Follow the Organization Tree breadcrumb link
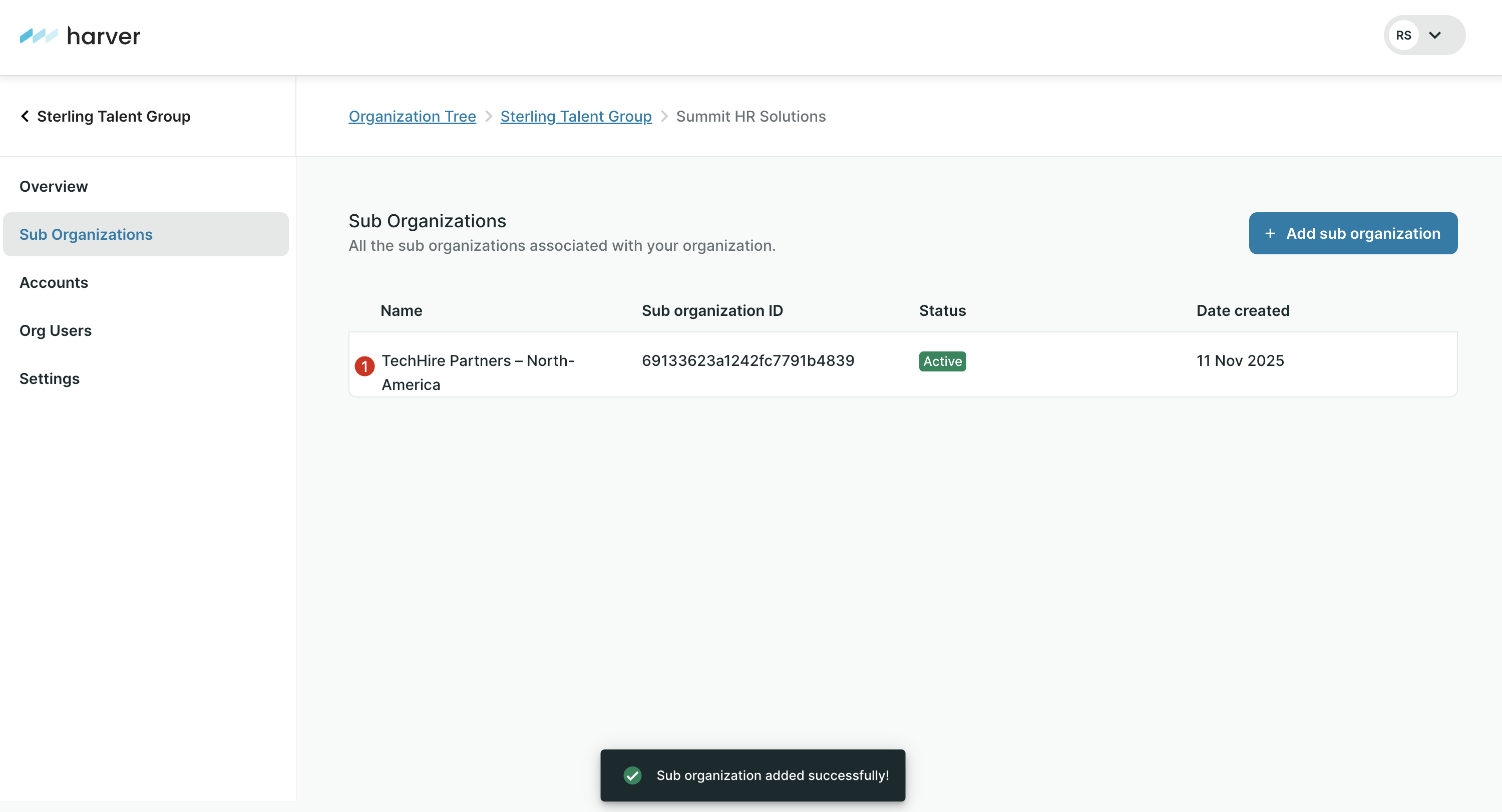The image size is (1502, 812). coord(412,117)
